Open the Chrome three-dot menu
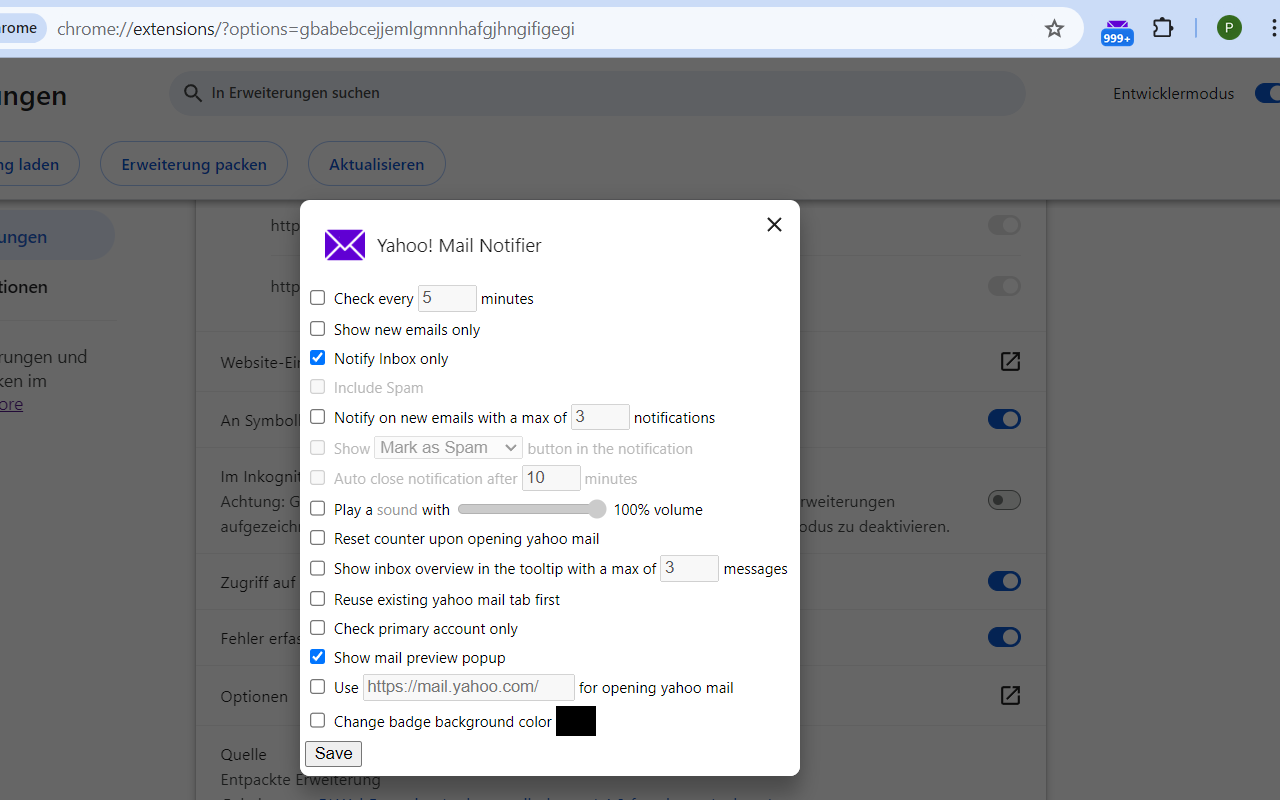The image size is (1280, 800). 1273,28
